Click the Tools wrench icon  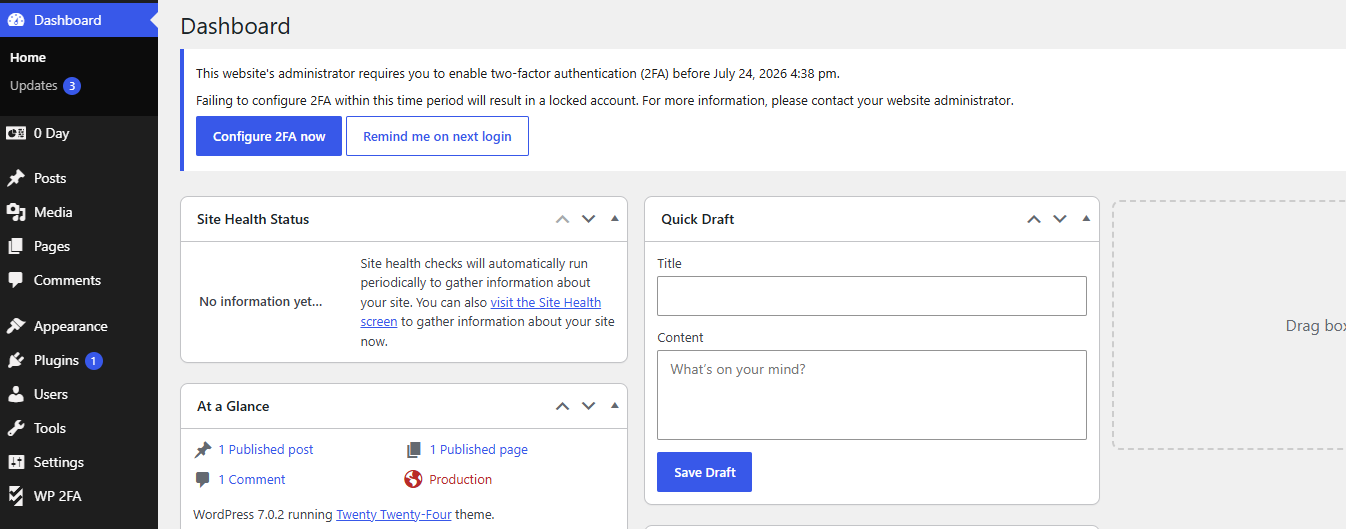pyautogui.click(x=16, y=428)
